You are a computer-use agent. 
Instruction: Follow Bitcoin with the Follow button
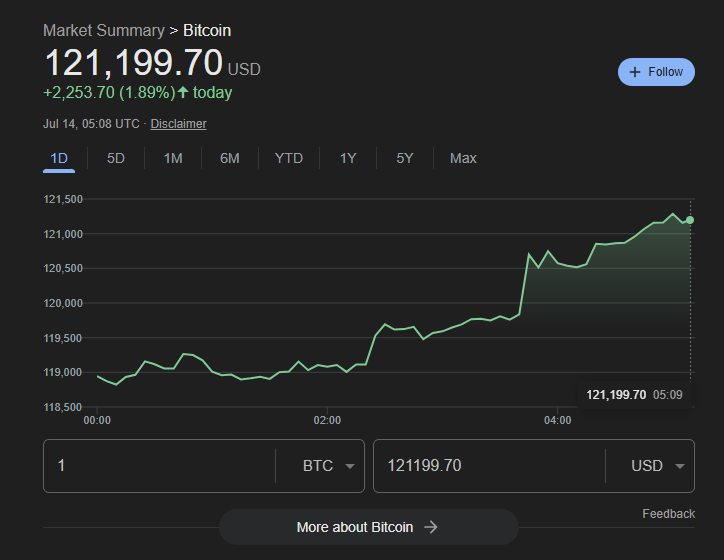[656, 72]
